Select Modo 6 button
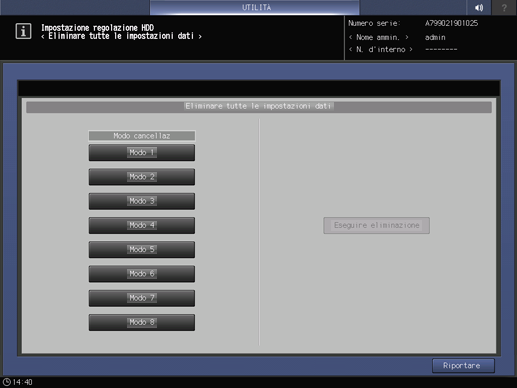Viewport: 517px width, 388px height. (x=142, y=274)
